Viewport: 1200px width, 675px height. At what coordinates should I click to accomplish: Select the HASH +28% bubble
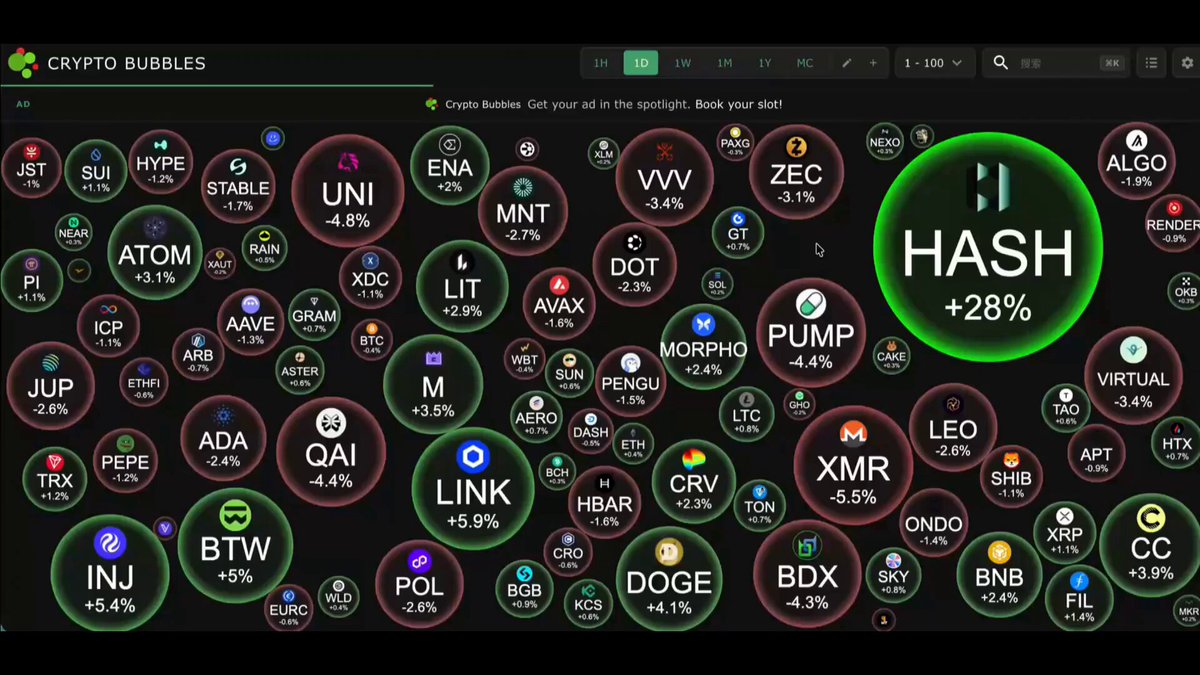pyautogui.click(x=988, y=246)
